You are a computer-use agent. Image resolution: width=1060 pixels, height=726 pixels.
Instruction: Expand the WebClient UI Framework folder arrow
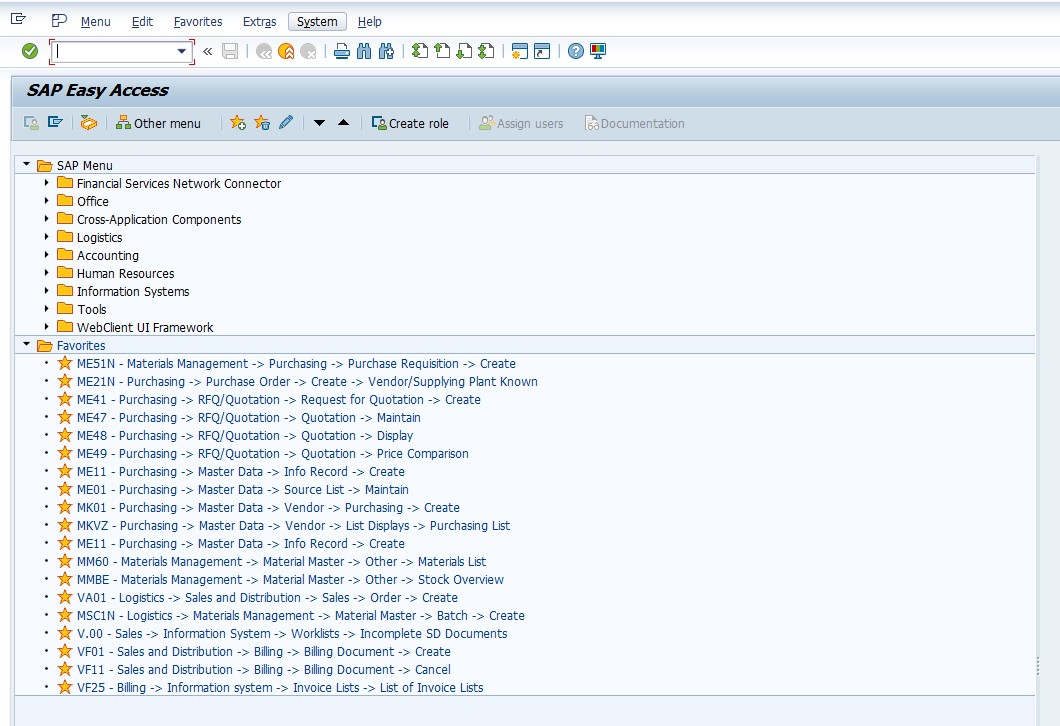pos(46,326)
